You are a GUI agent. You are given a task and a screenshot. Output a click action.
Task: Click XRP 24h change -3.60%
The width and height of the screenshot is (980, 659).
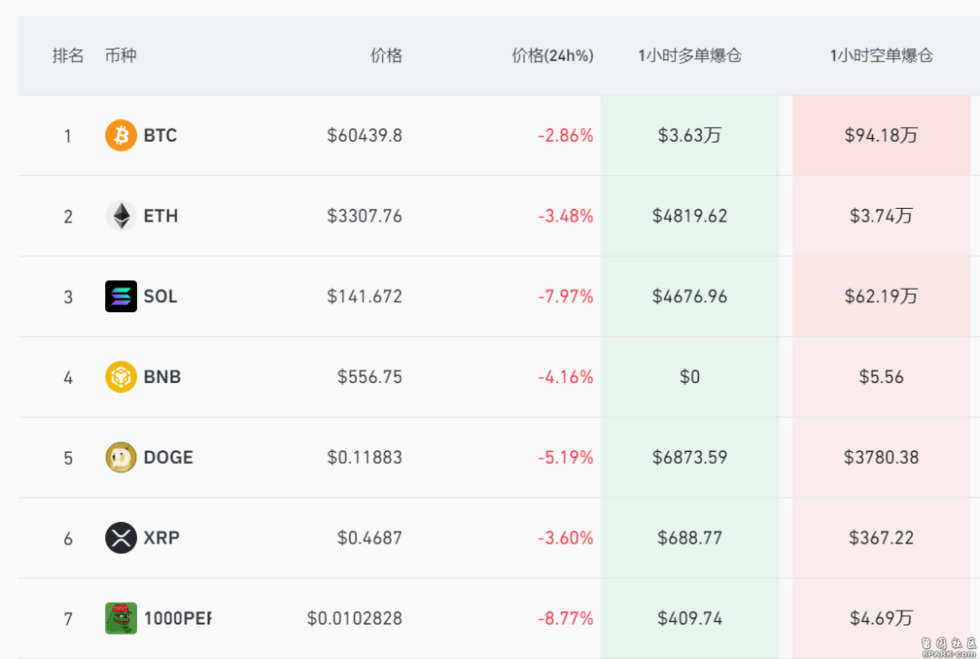click(x=565, y=538)
